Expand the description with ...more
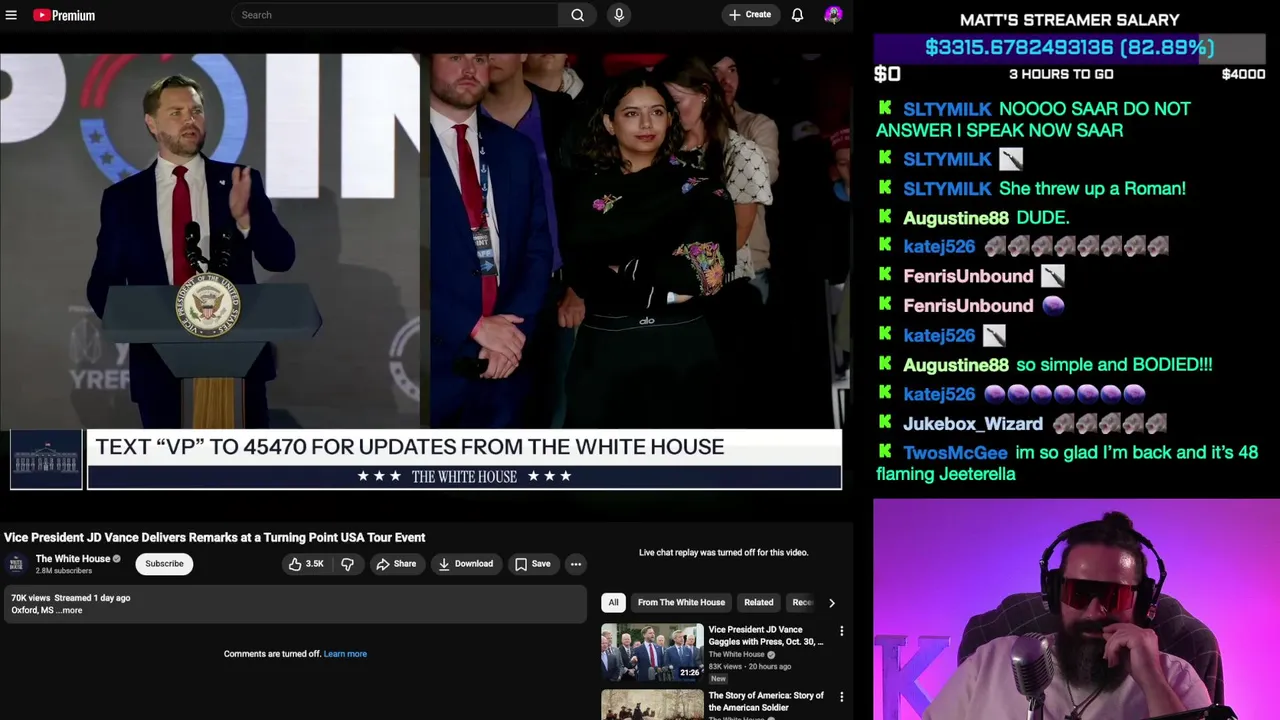Screen dimensions: 1280x720 (x=70, y=610)
